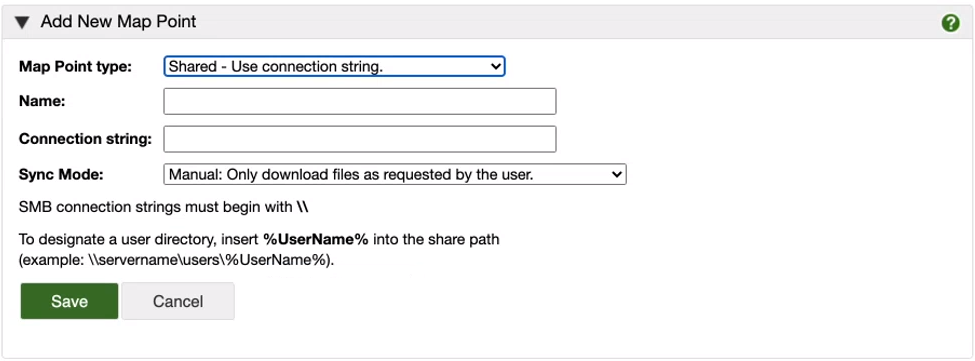Screen dimensions: 975x361
Task: Click the bold %UserName% placeholder text
Action: tap(317, 239)
